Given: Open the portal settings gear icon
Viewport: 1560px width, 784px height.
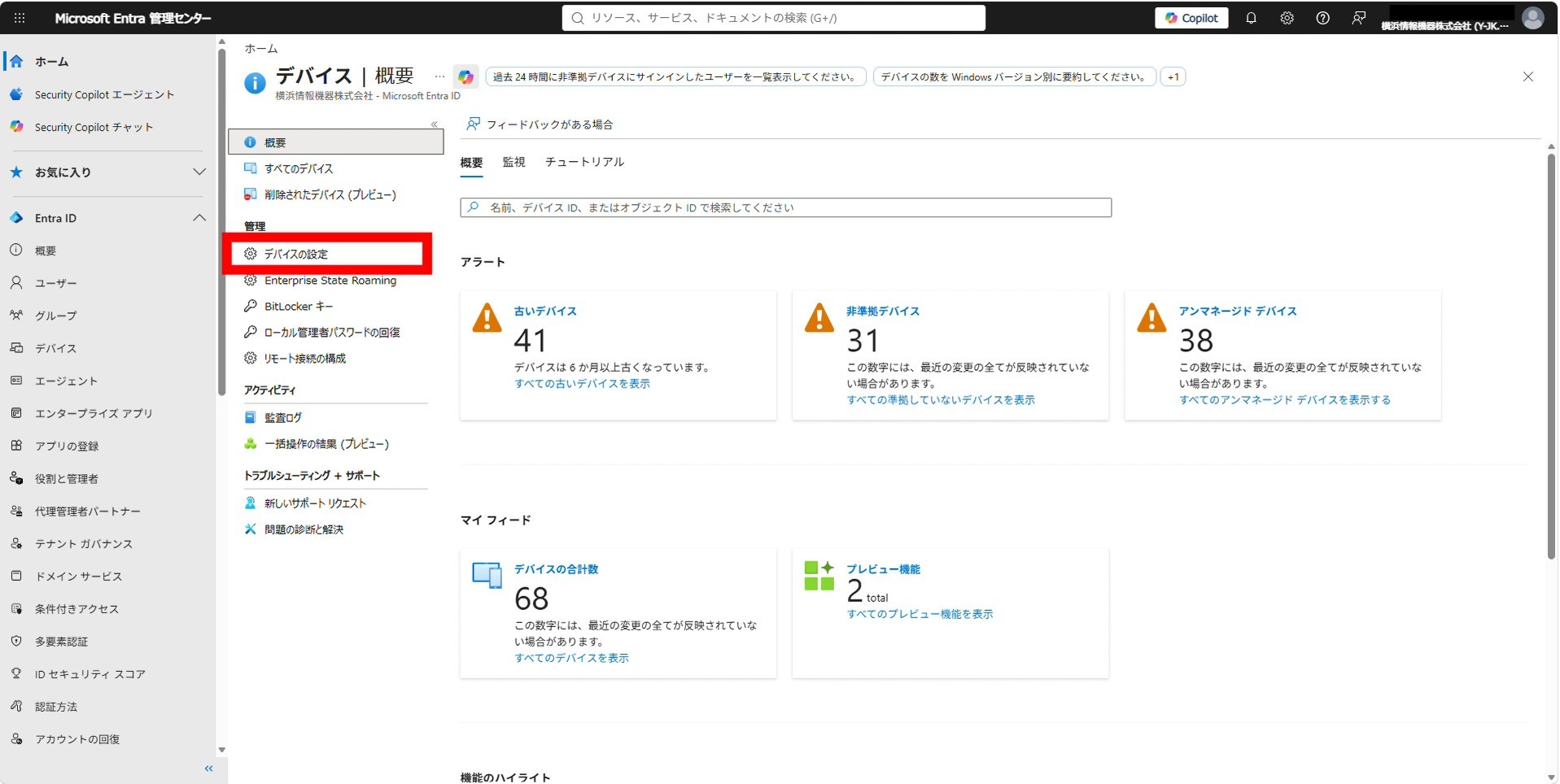Looking at the screenshot, I should 1287,18.
